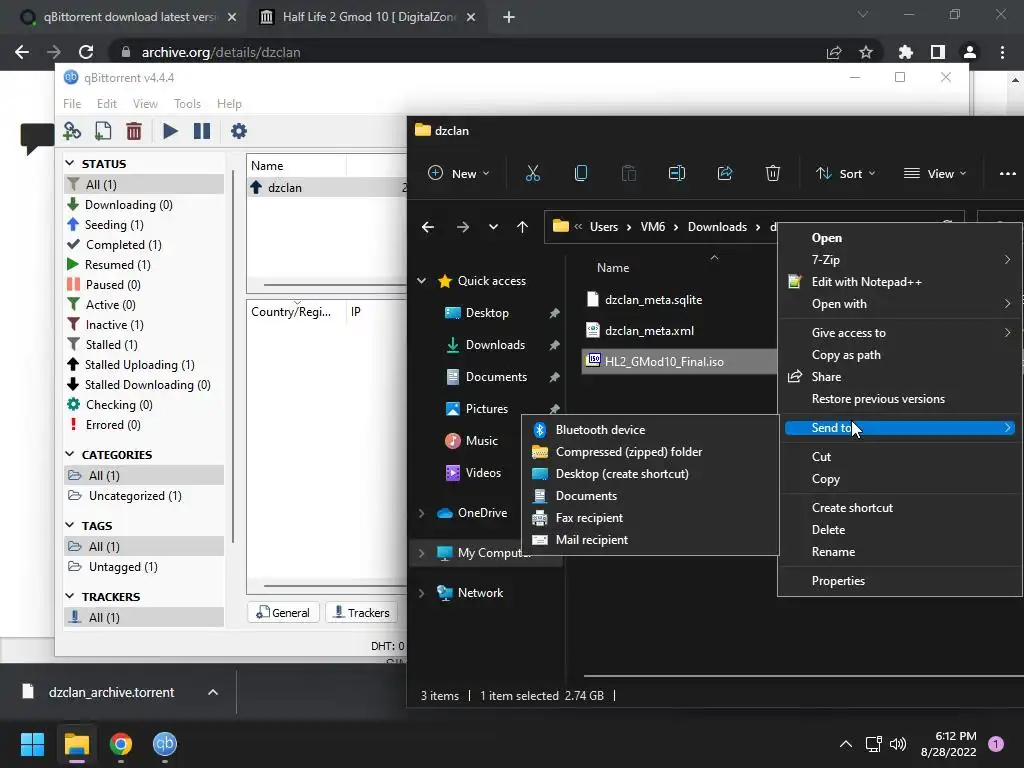Show hidden tray icons chevron
This screenshot has height=768, width=1024.
click(x=846, y=744)
